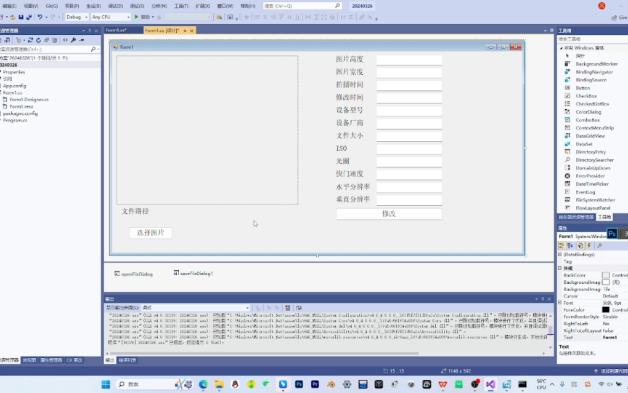Click the ISO text box on the form
The width and height of the screenshot is (628, 393).
409,149
